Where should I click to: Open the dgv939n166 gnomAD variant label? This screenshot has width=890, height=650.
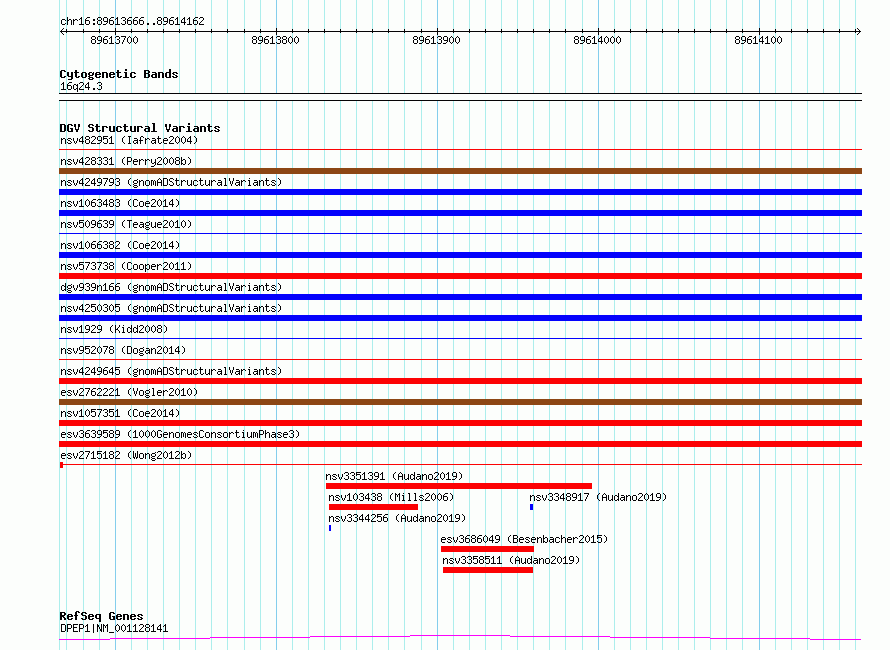click(171, 287)
